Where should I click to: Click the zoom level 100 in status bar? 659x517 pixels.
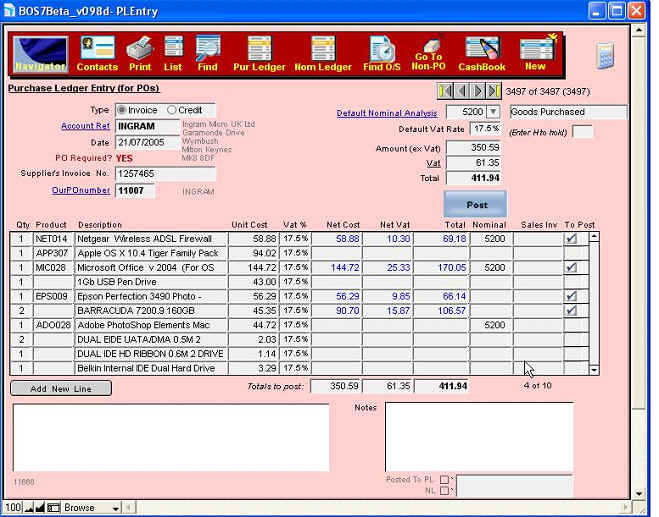(x=13, y=508)
